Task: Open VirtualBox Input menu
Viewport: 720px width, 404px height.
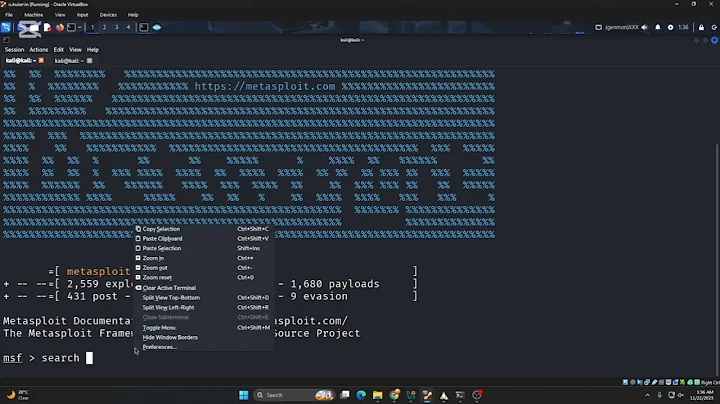Action: click(x=82, y=15)
